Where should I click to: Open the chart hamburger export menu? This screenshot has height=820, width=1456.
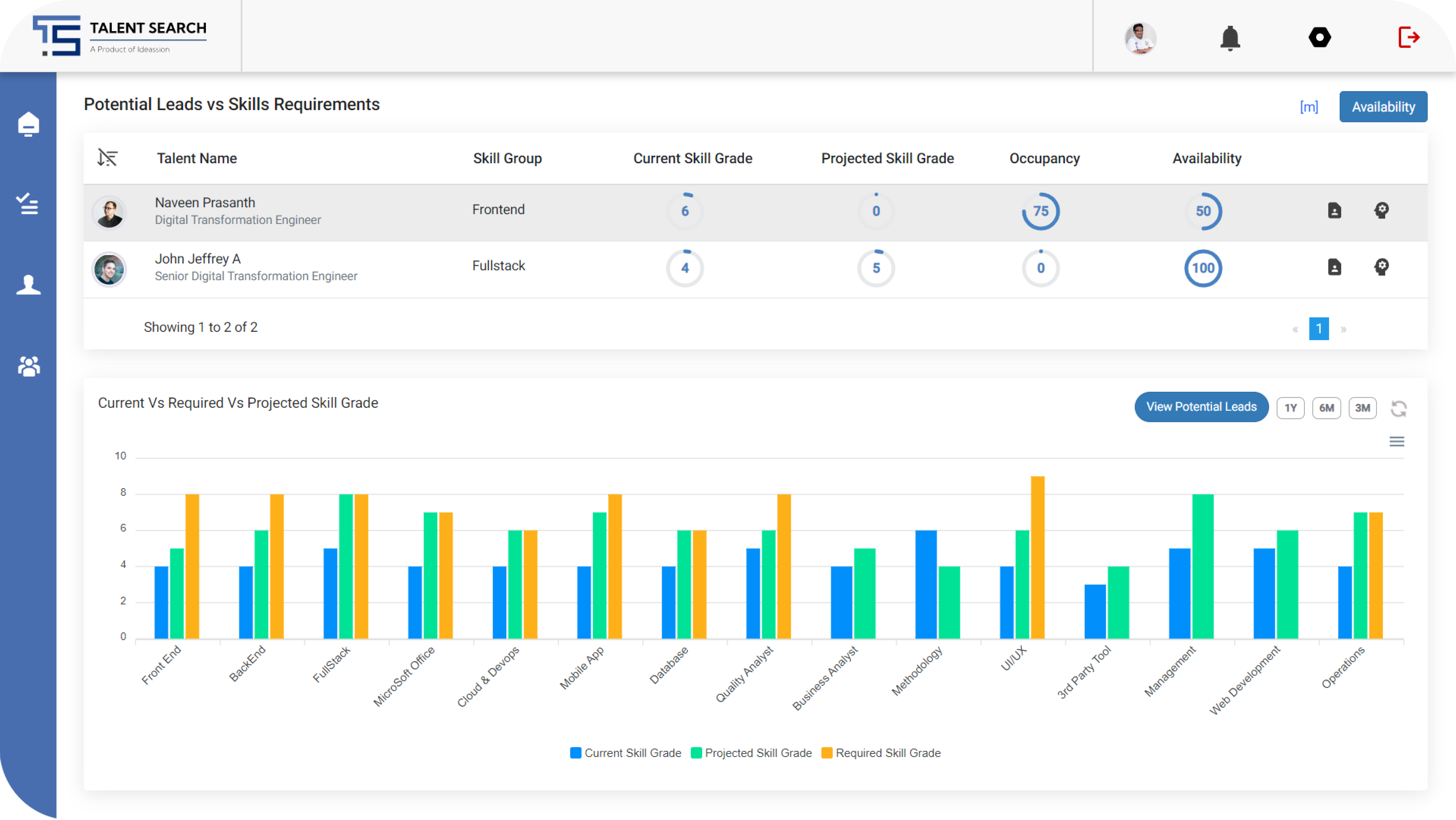(1396, 442)
